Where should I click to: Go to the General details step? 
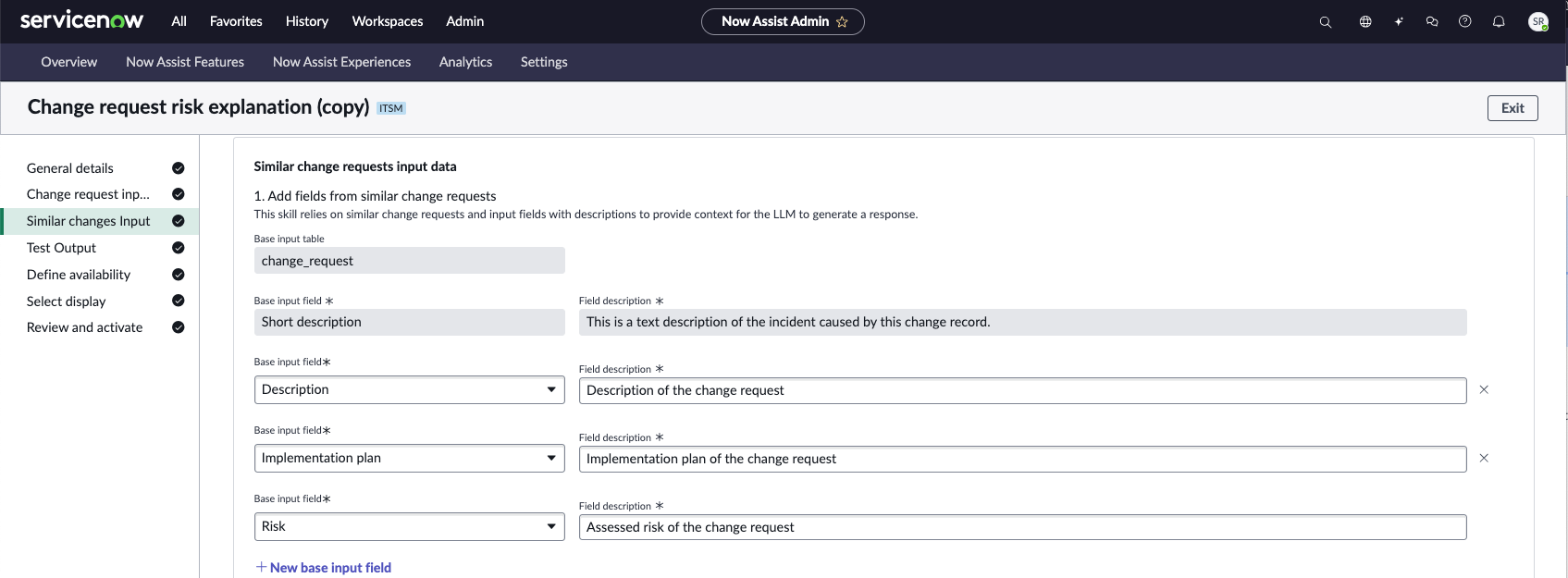70,168
